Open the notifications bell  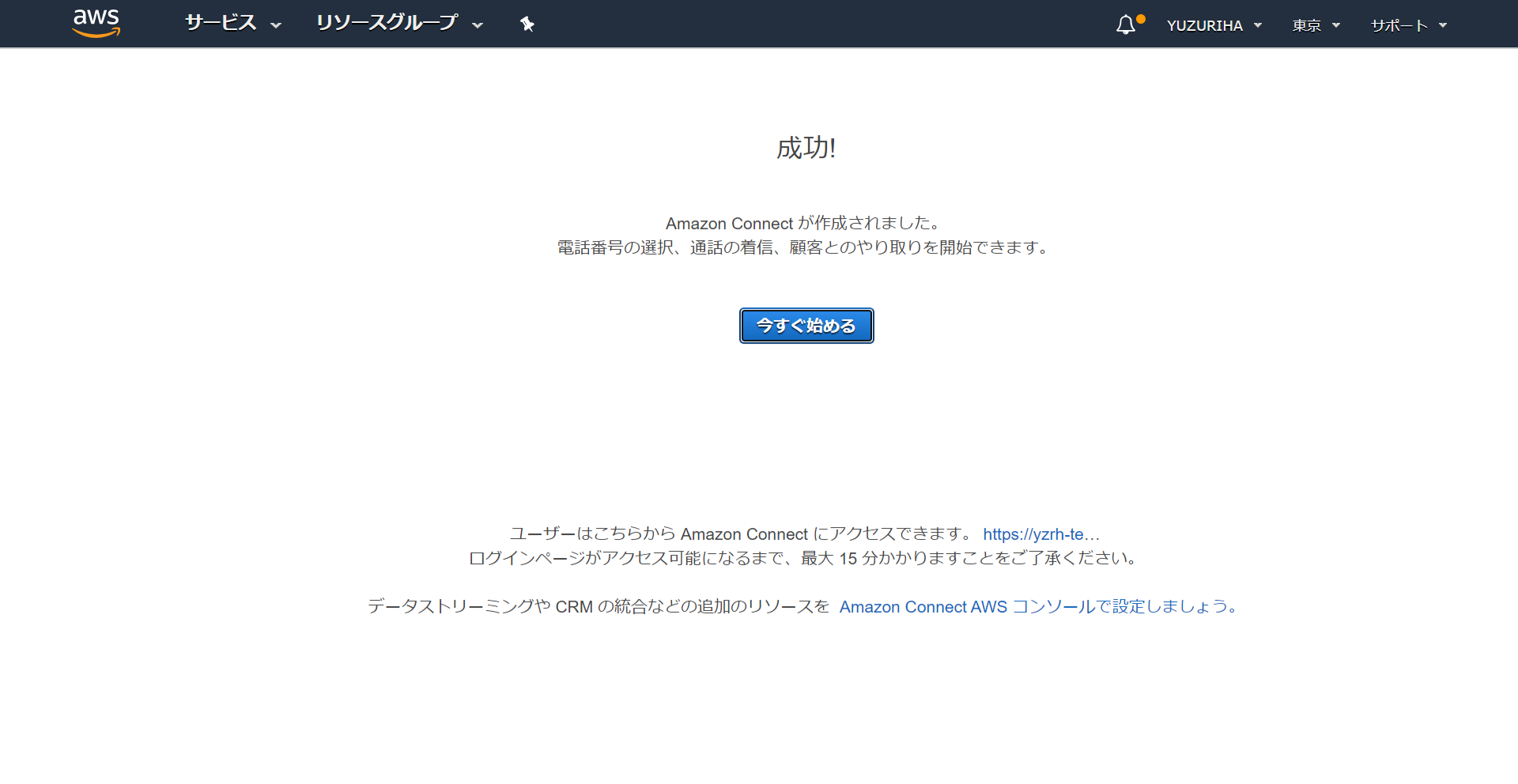coord(1125,25)
